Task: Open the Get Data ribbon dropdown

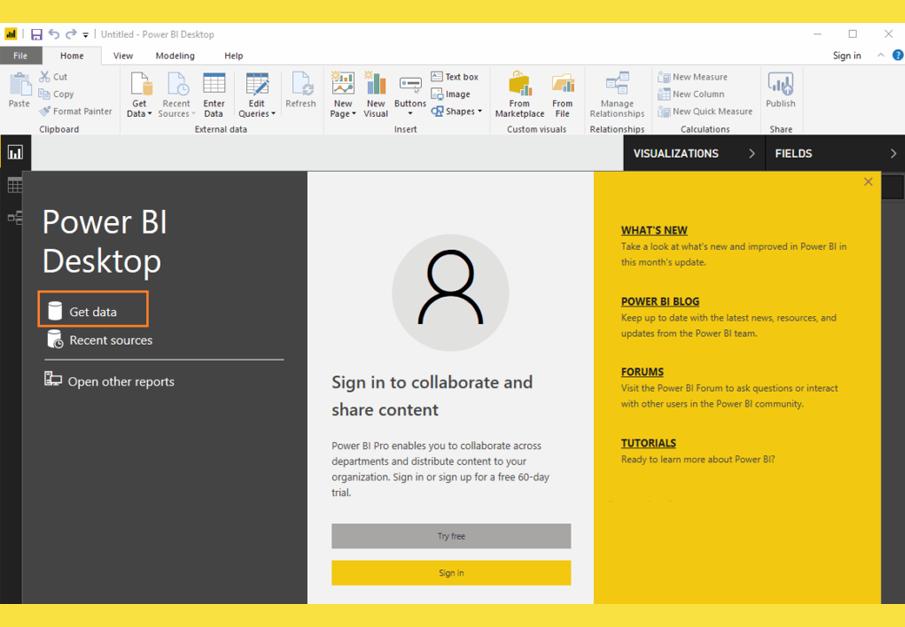Action: click(x=139, y=95)
